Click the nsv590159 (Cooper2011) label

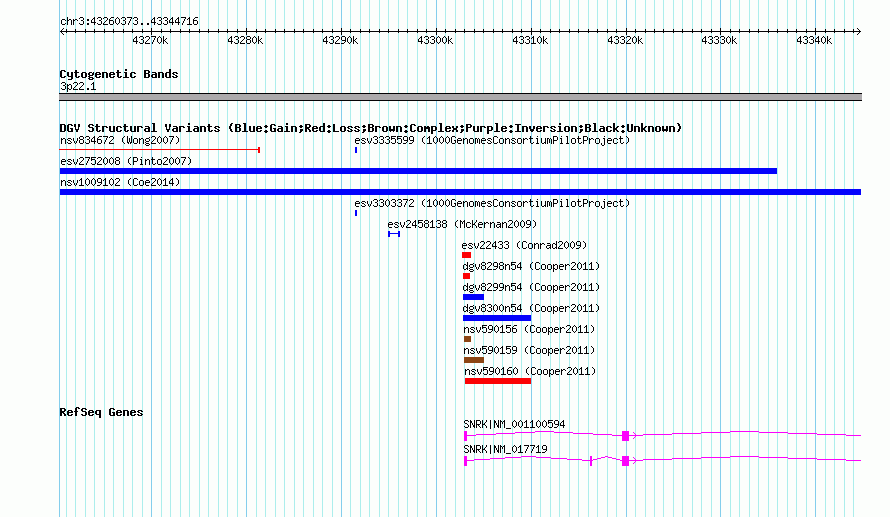(529, 350)
